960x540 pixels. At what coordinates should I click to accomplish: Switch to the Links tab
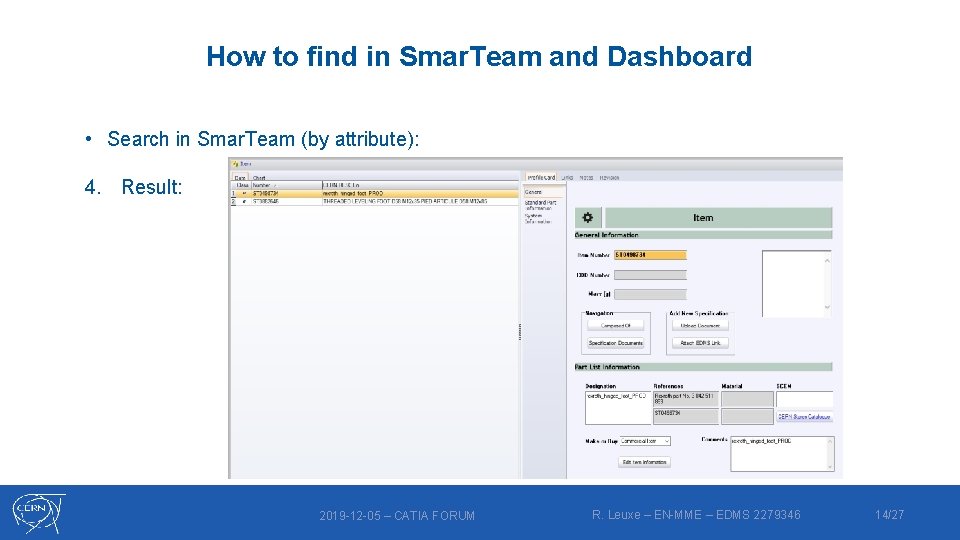(568, 178)
